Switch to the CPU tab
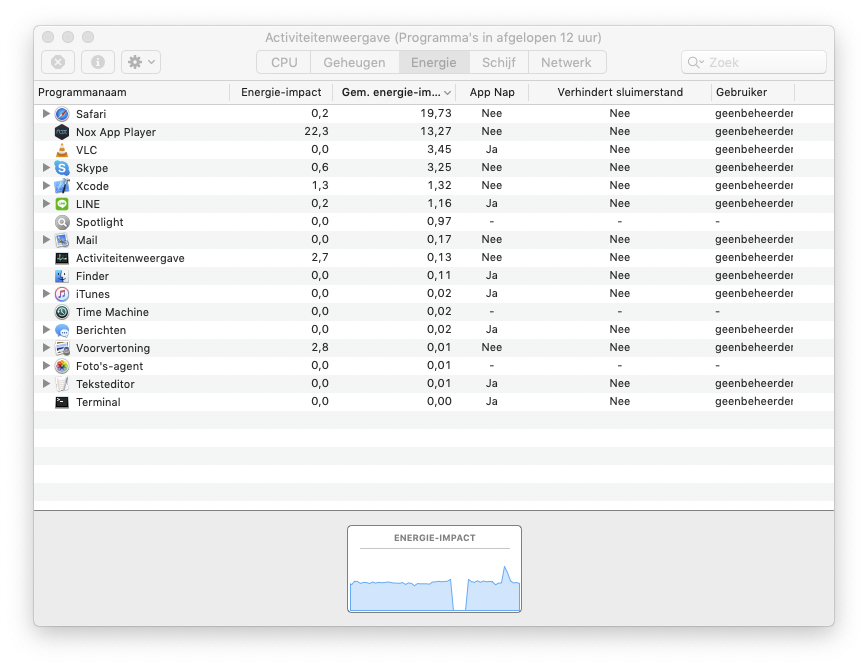The image size is (868, 668). 284,62
